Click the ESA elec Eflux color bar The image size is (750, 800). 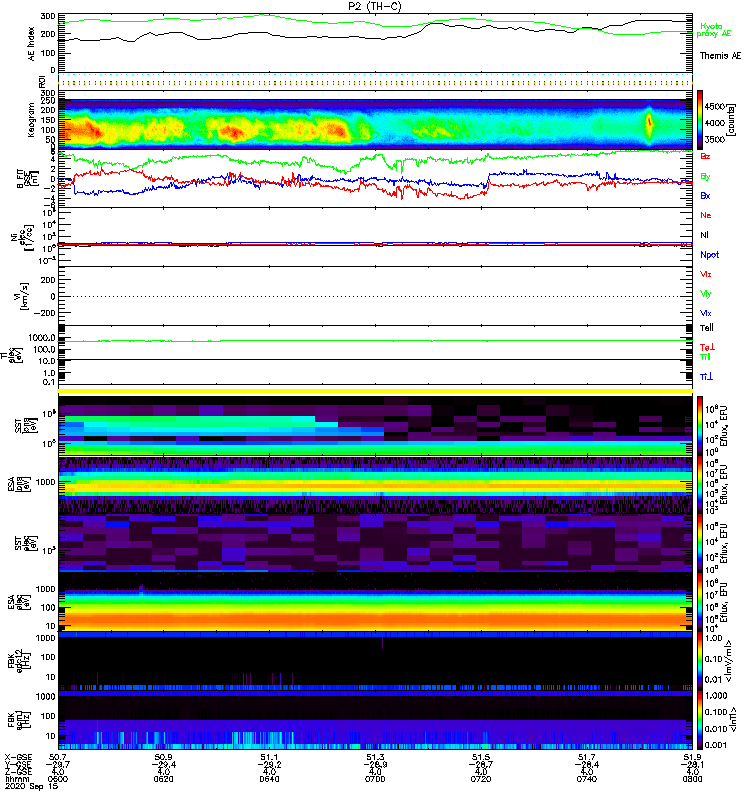pyautogui.click(x=700, y=602)
